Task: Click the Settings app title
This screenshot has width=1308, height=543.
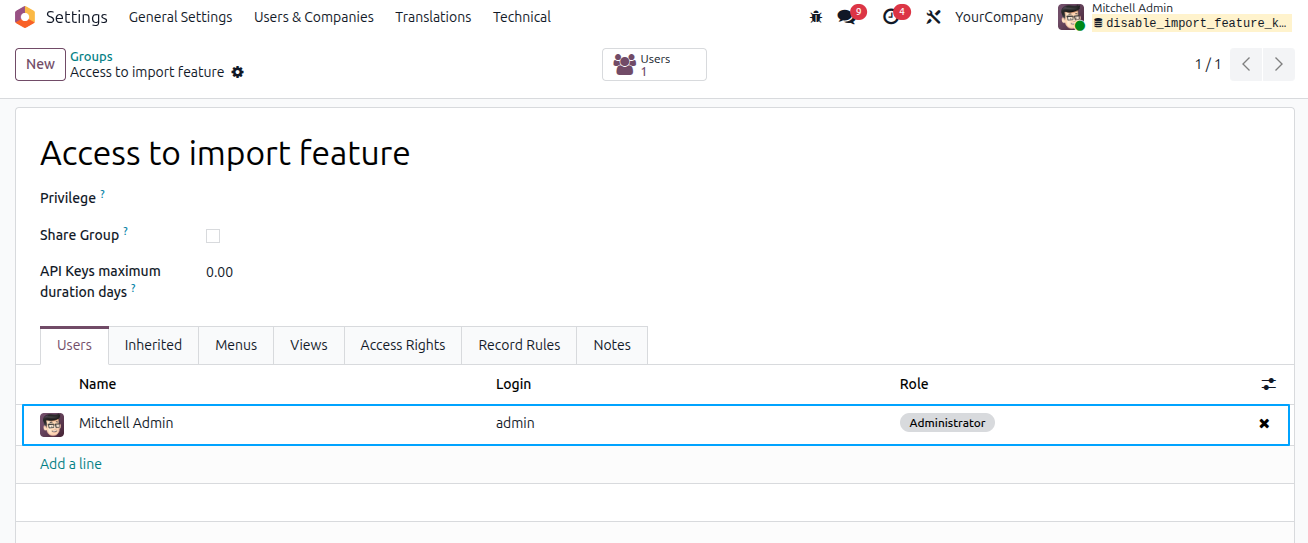Action: [x=77, y=17]
